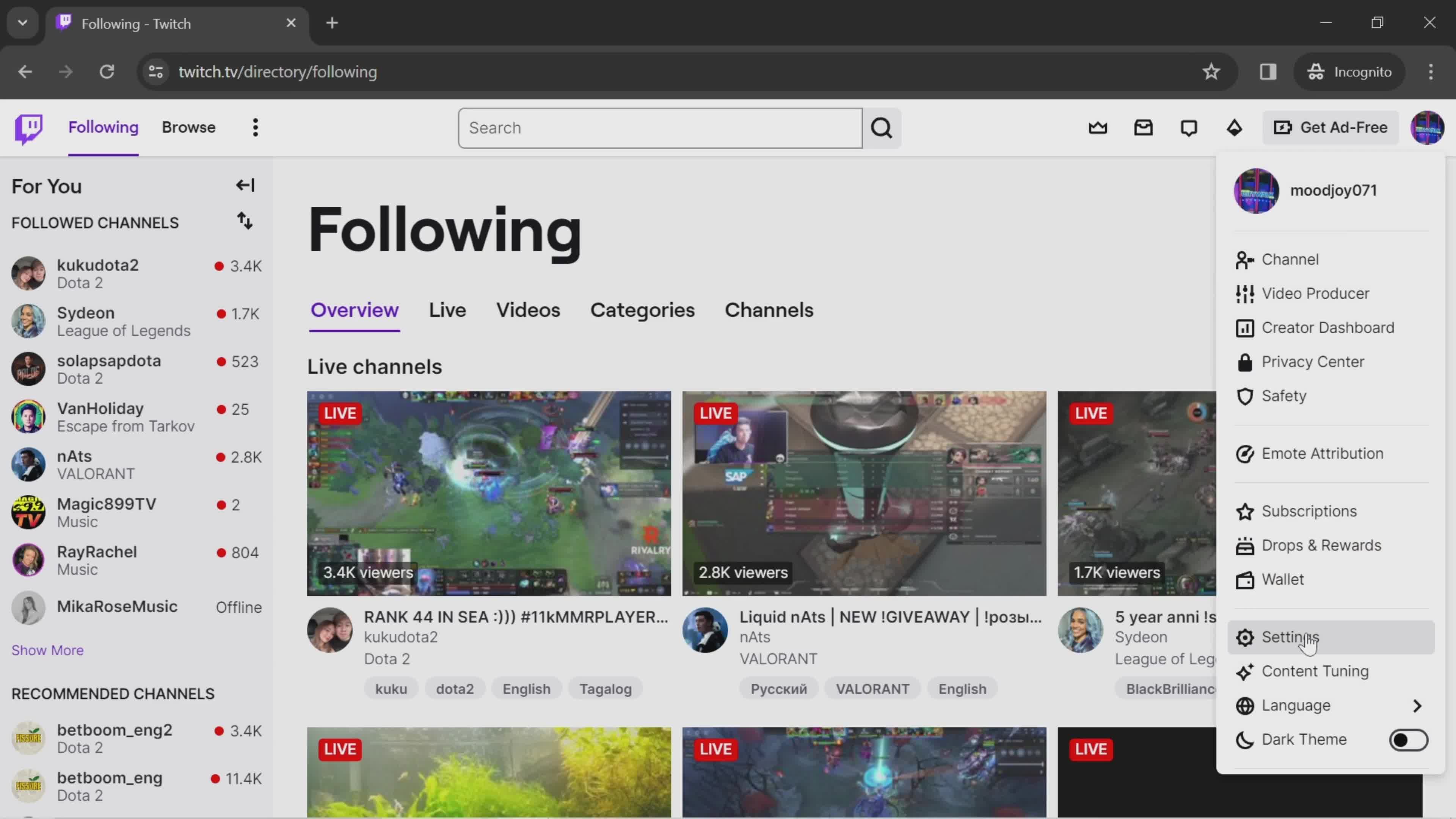Click the user avatar in top bar

1427,128
